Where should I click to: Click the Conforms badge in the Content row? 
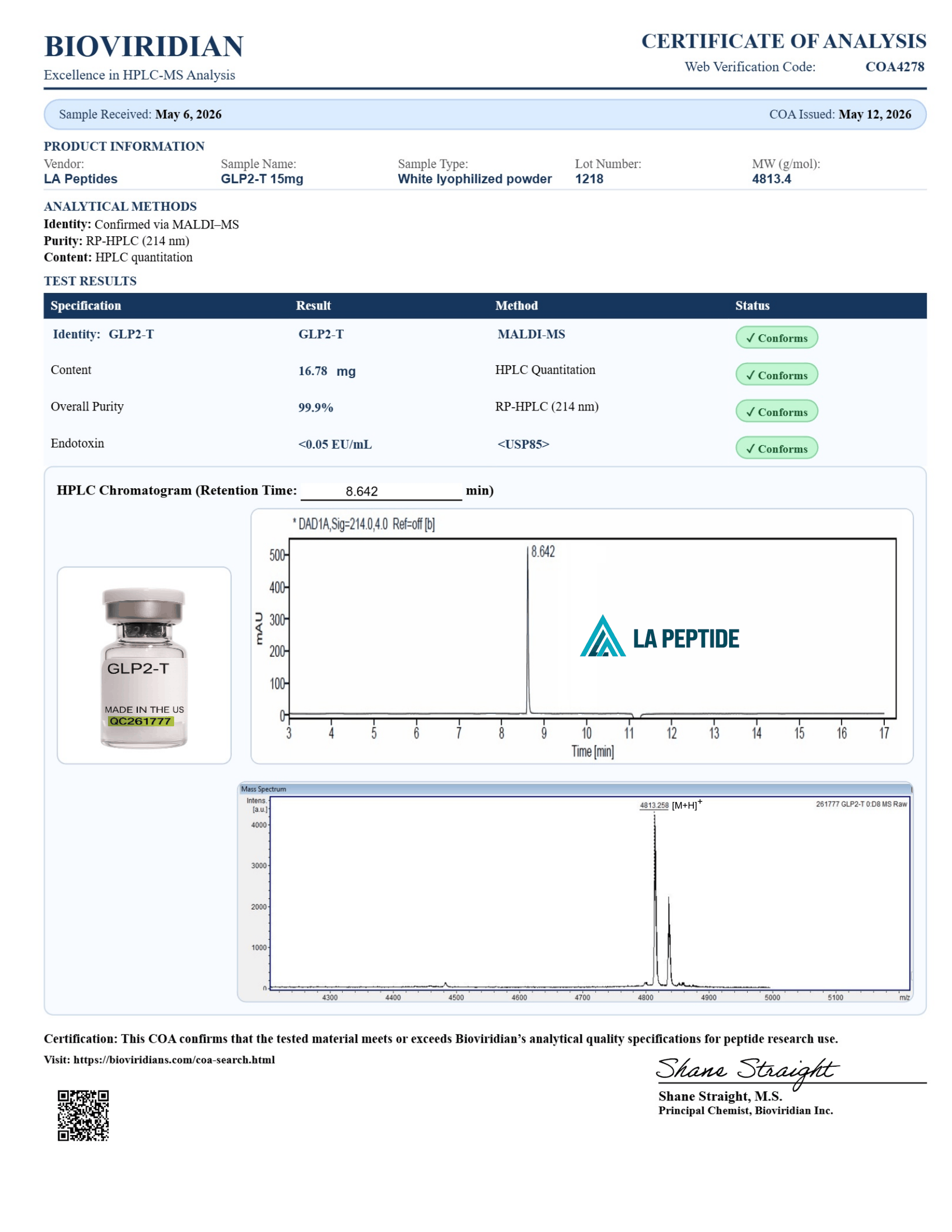(x=777, y=375)
